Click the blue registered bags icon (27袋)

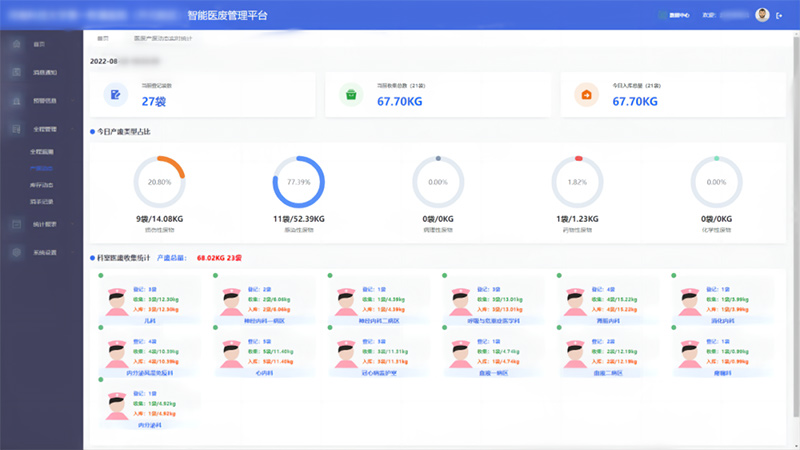(116, 95)
